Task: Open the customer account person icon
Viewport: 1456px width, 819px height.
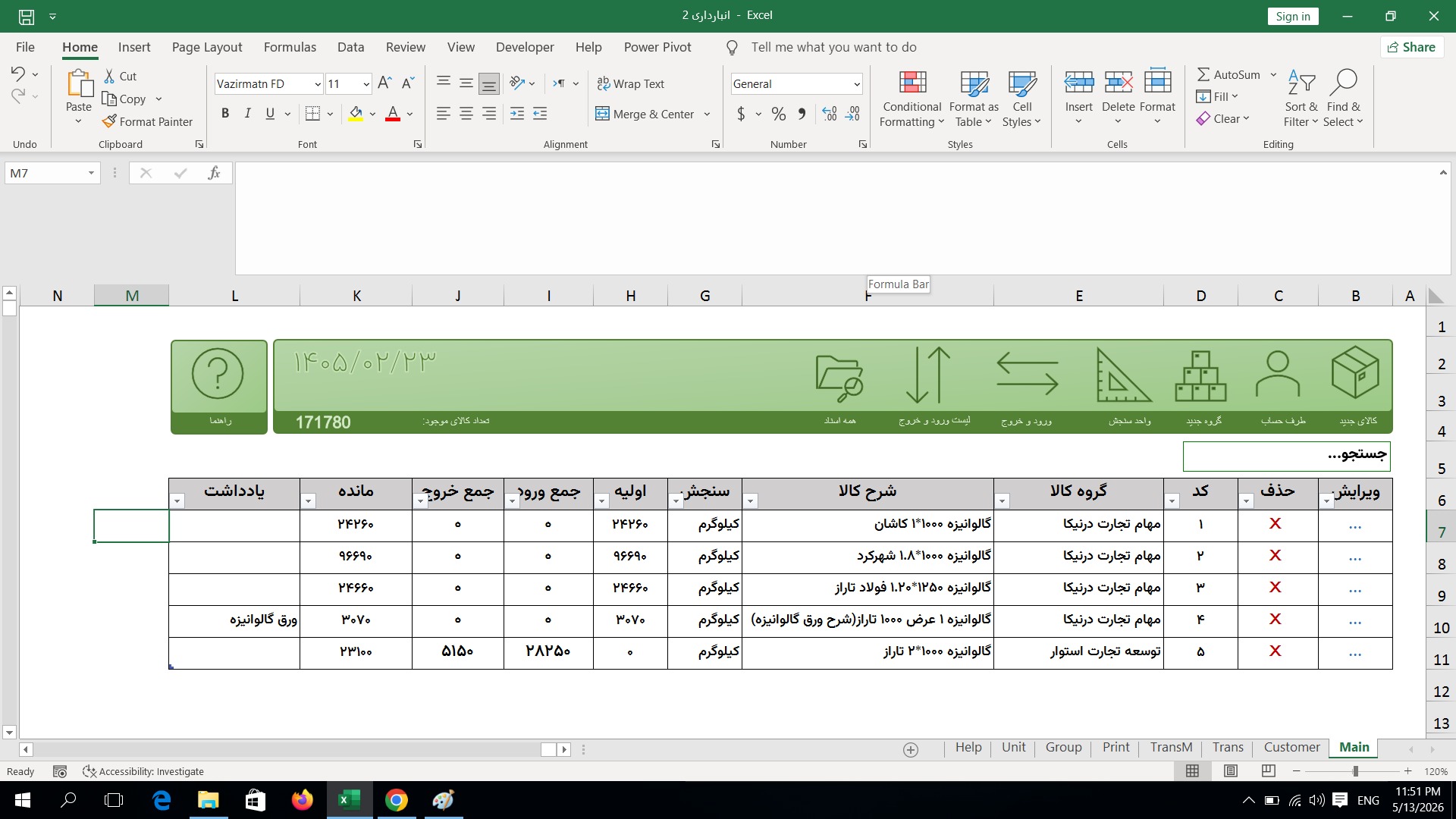Action: (x=1278, y=374)
